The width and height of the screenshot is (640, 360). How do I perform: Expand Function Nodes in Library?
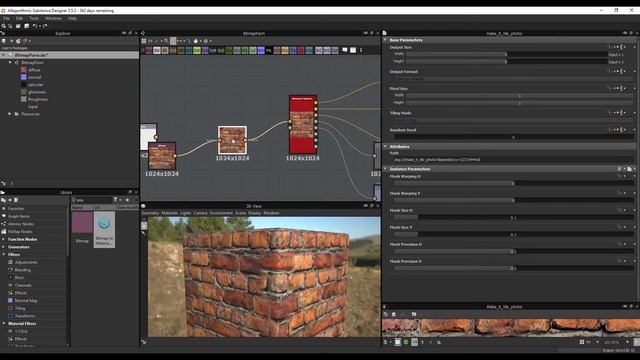(4, 239)
